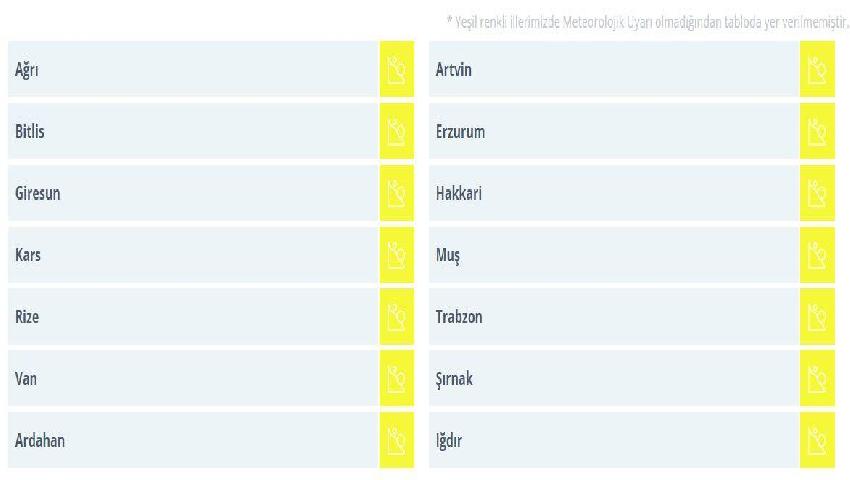Click the yellow warning icon for Ardahan
Image resolution: width=850 pixels, height=480 pixels.
tap(396, 440)
